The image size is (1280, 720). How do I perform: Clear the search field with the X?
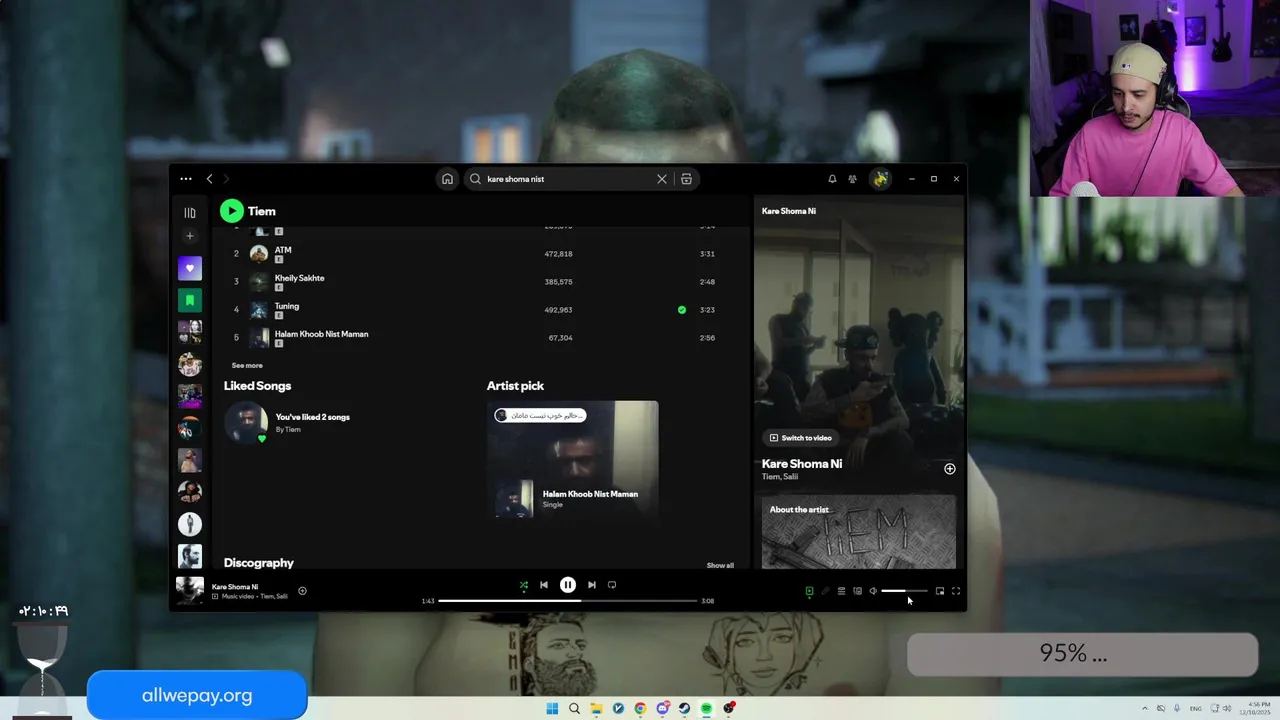(661, 179)
